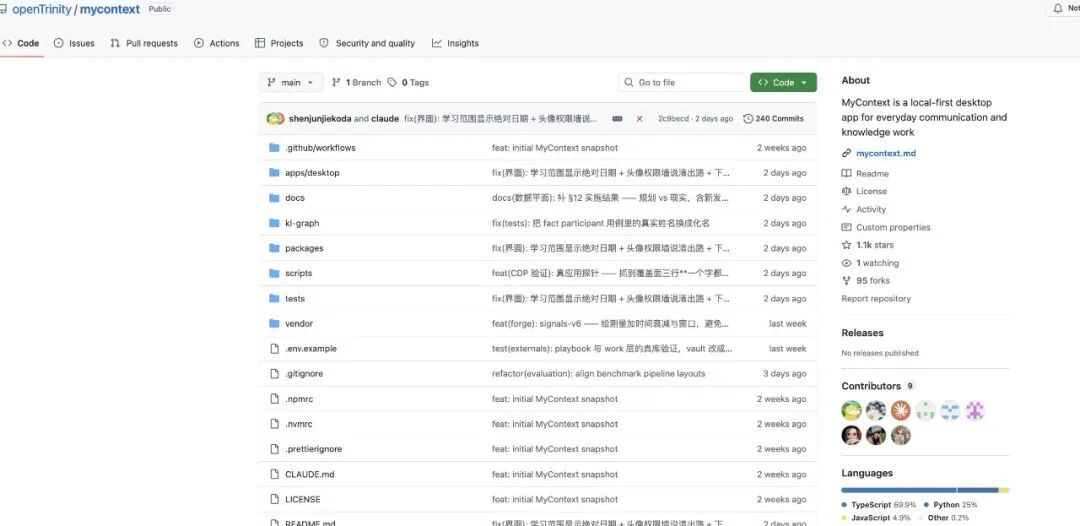Expand the main branch dropdown
The image size is (1080, 526).
coord(291,82)
